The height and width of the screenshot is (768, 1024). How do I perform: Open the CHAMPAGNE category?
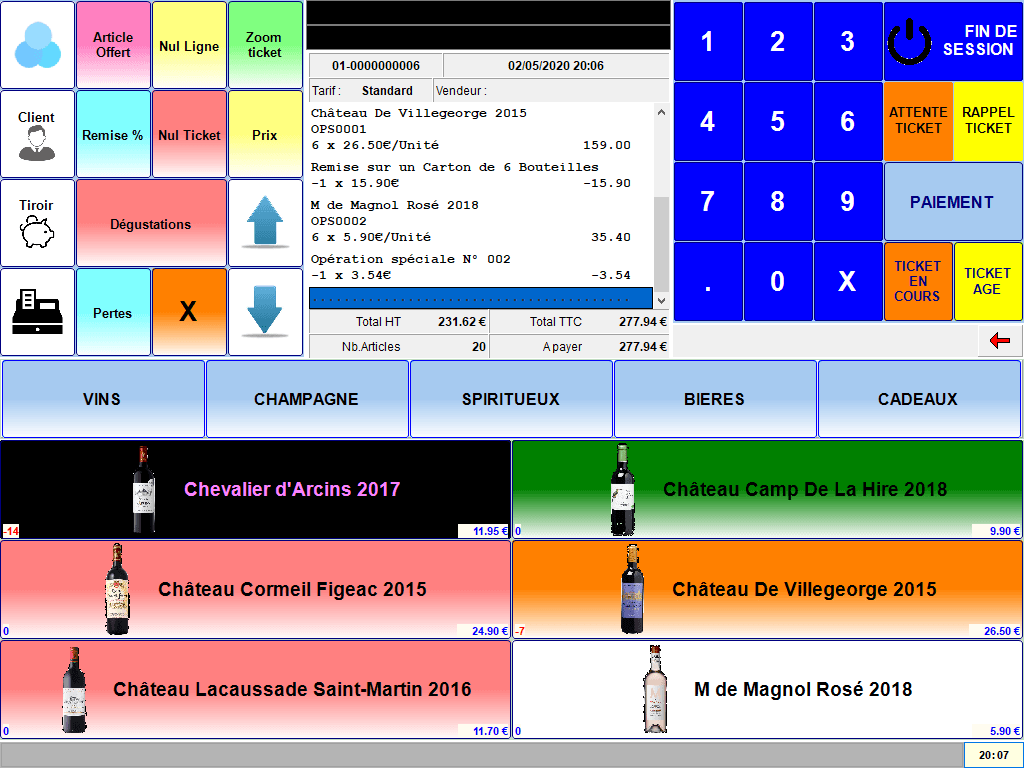[307, 399]
